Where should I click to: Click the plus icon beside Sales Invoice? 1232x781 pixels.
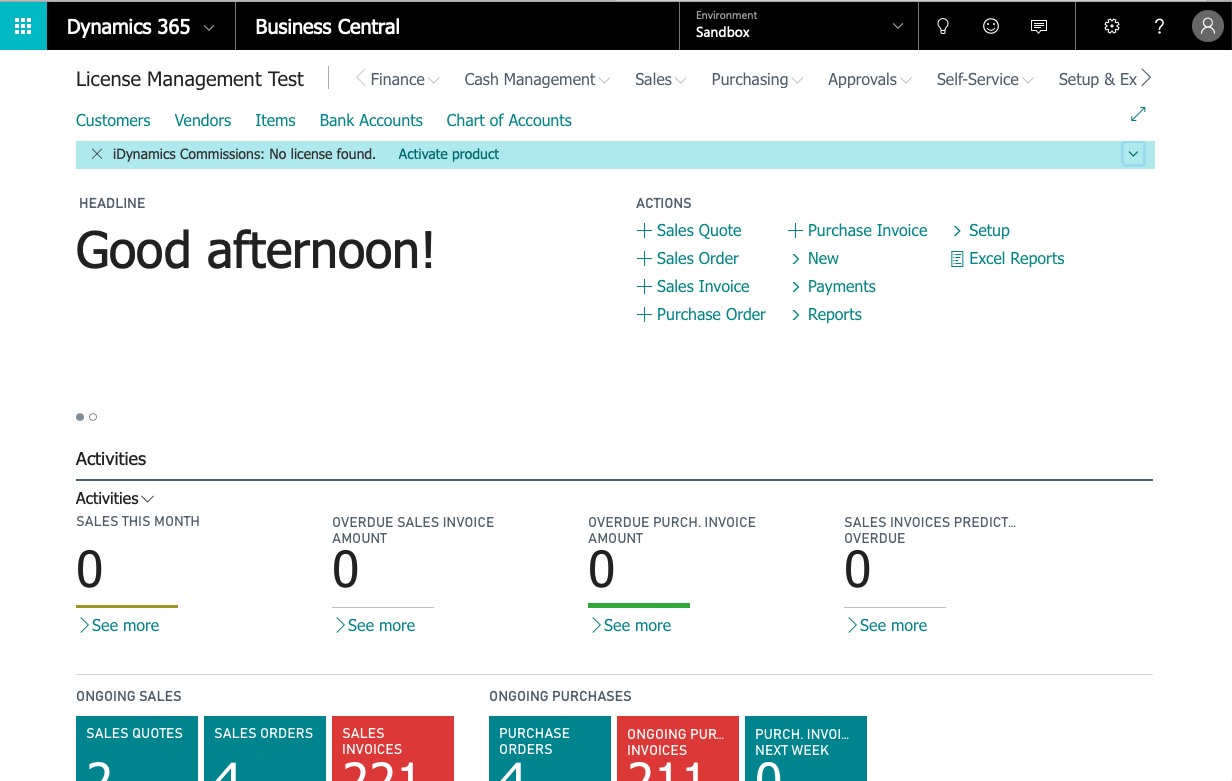[x=644, y=286]
